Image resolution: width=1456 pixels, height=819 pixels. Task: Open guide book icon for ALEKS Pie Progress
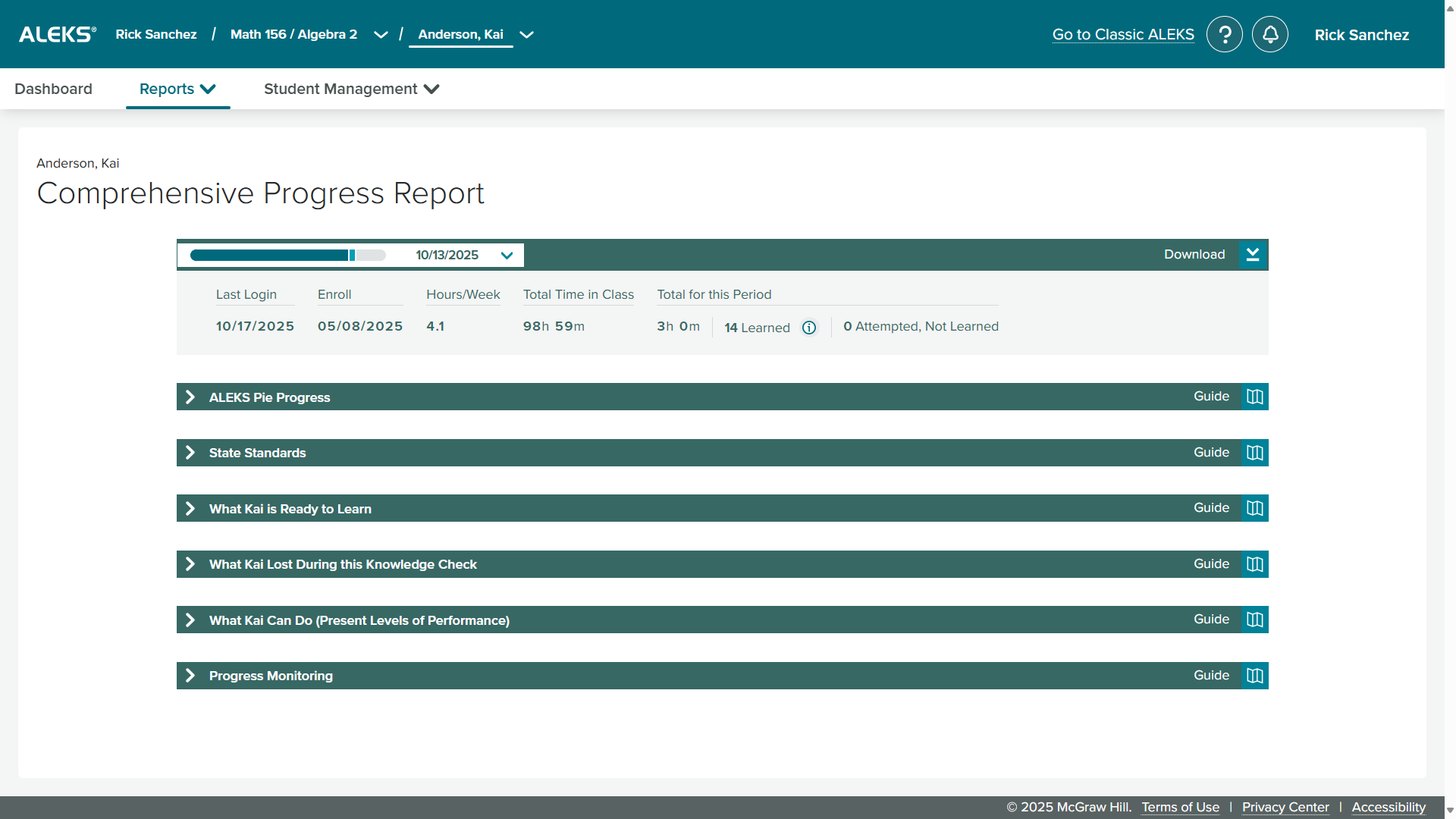pyautogui.click(x=1255, y=397)
